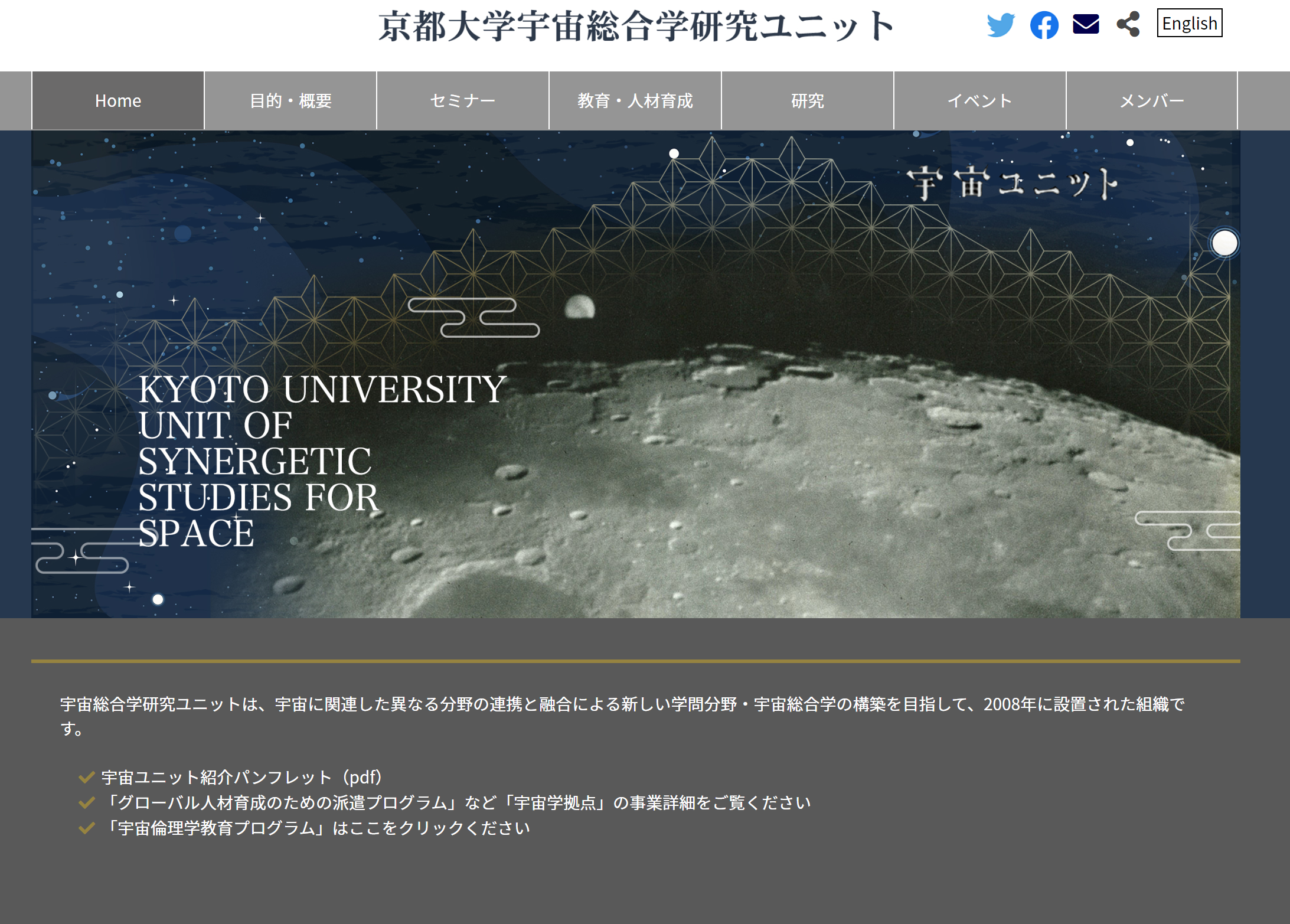Click the moon hero banner image
This screenshot has height=924, width=1290.
point(636,374)
